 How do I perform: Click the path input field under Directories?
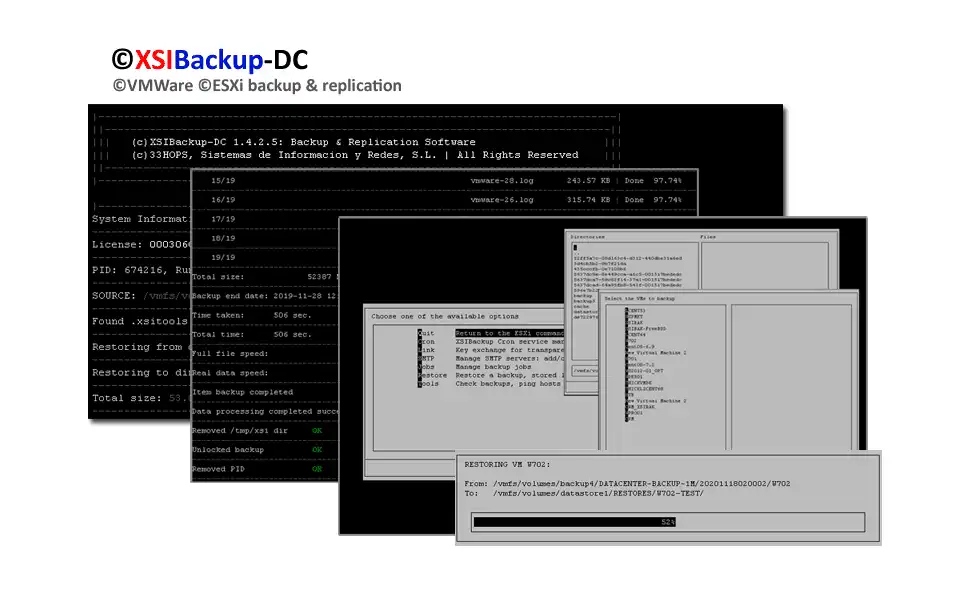(584, 370)
